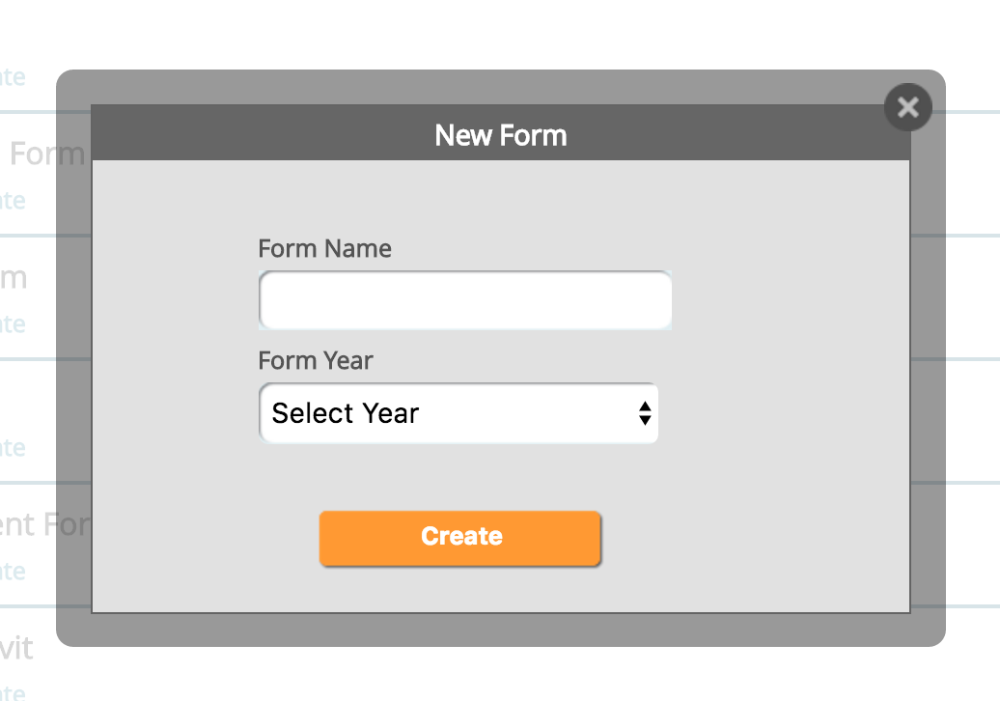This screenshot has width=1000, height=701.
Task: Click the faded 'Form' heading behind dialog
Action: (x=47, y=154)
